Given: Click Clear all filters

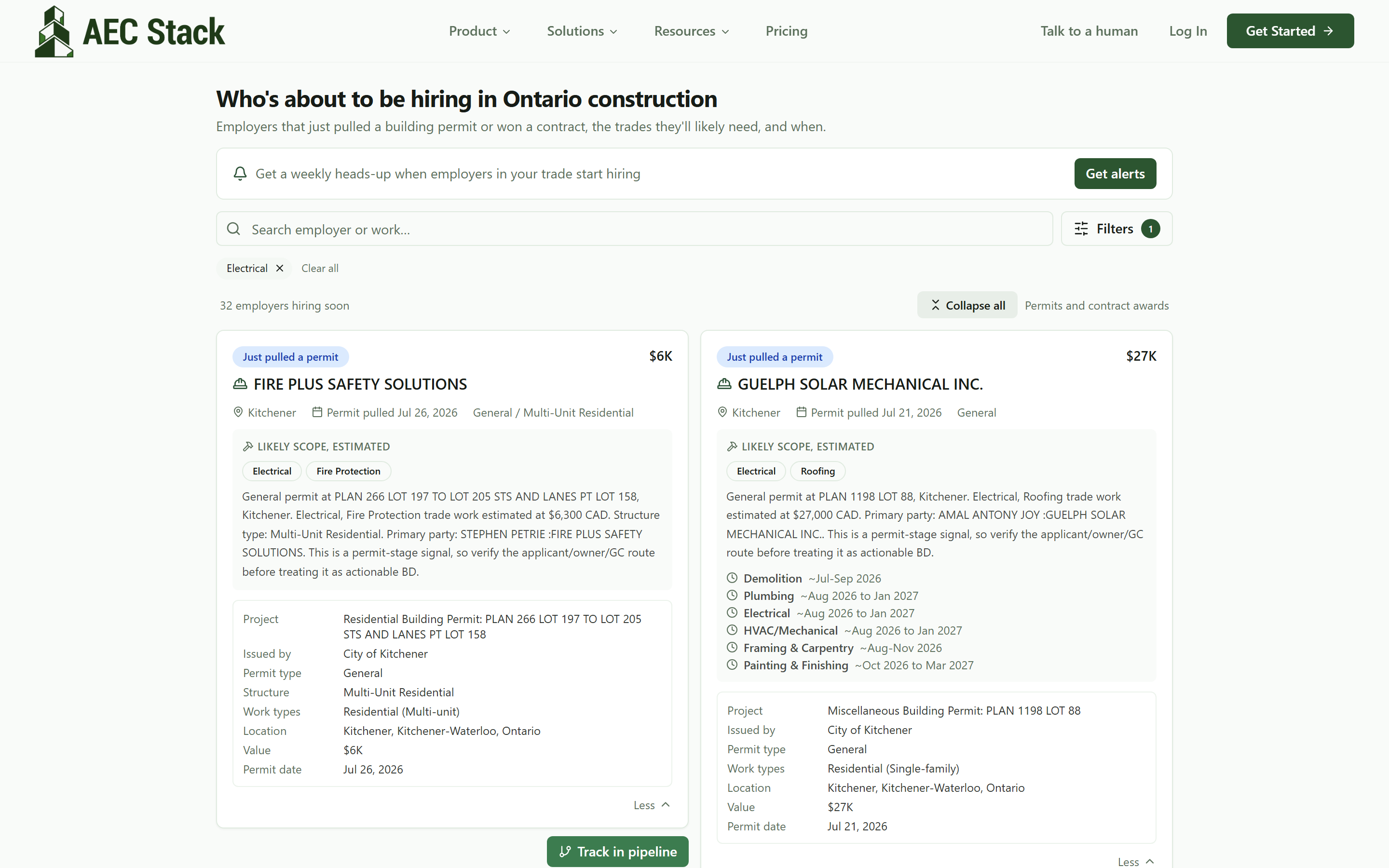Looking at the screenshot, I should point(320,268).
